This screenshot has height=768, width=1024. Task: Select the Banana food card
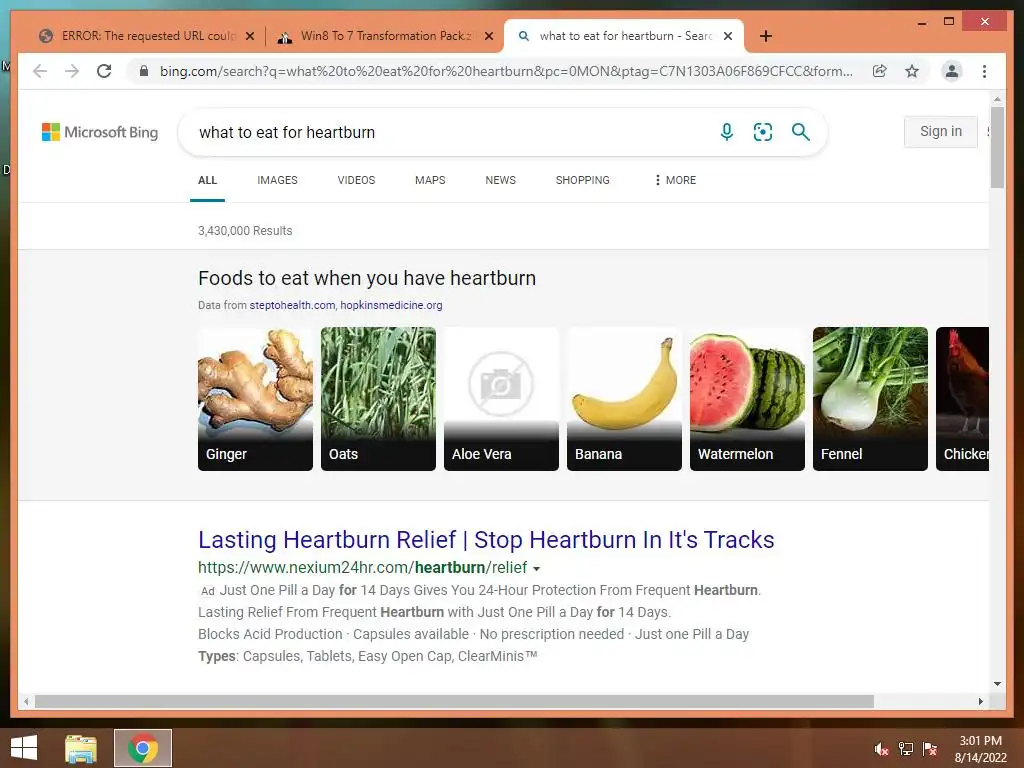(624, 398)
